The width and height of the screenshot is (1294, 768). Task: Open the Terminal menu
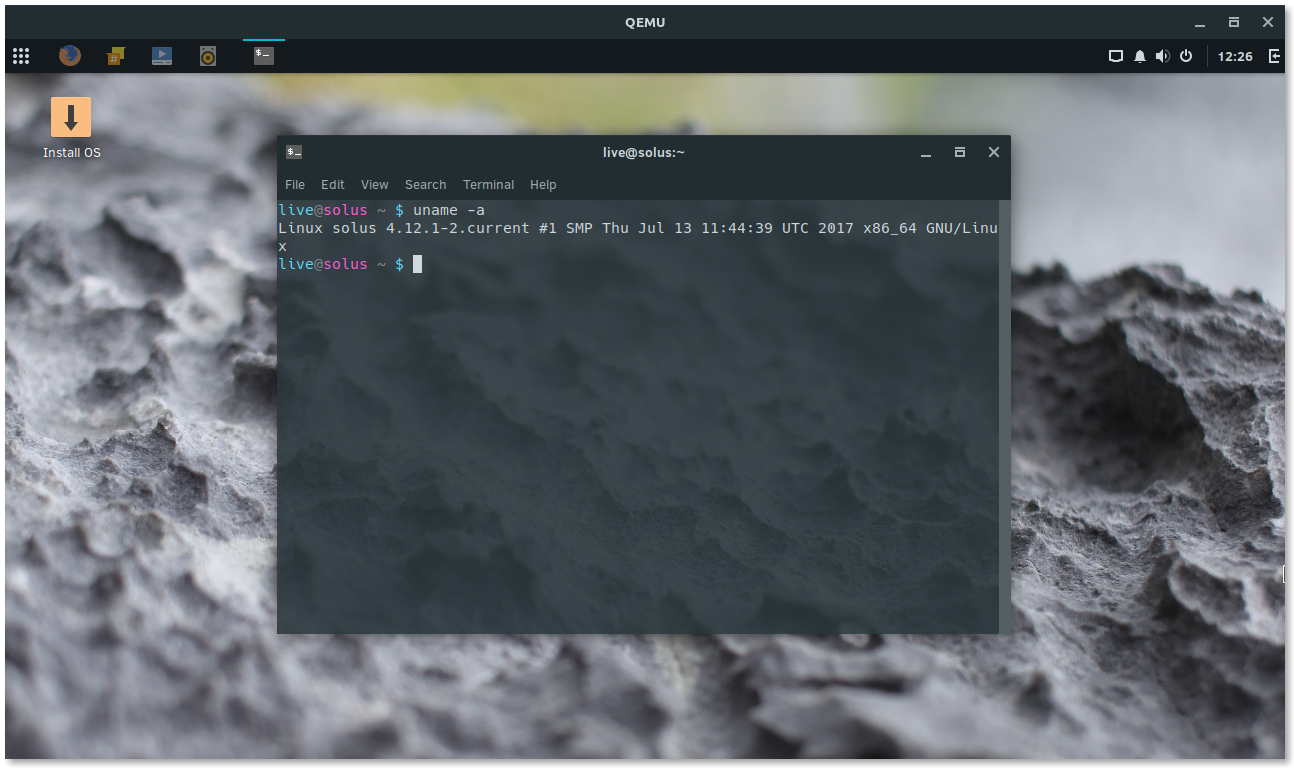(x=488, y=185)
